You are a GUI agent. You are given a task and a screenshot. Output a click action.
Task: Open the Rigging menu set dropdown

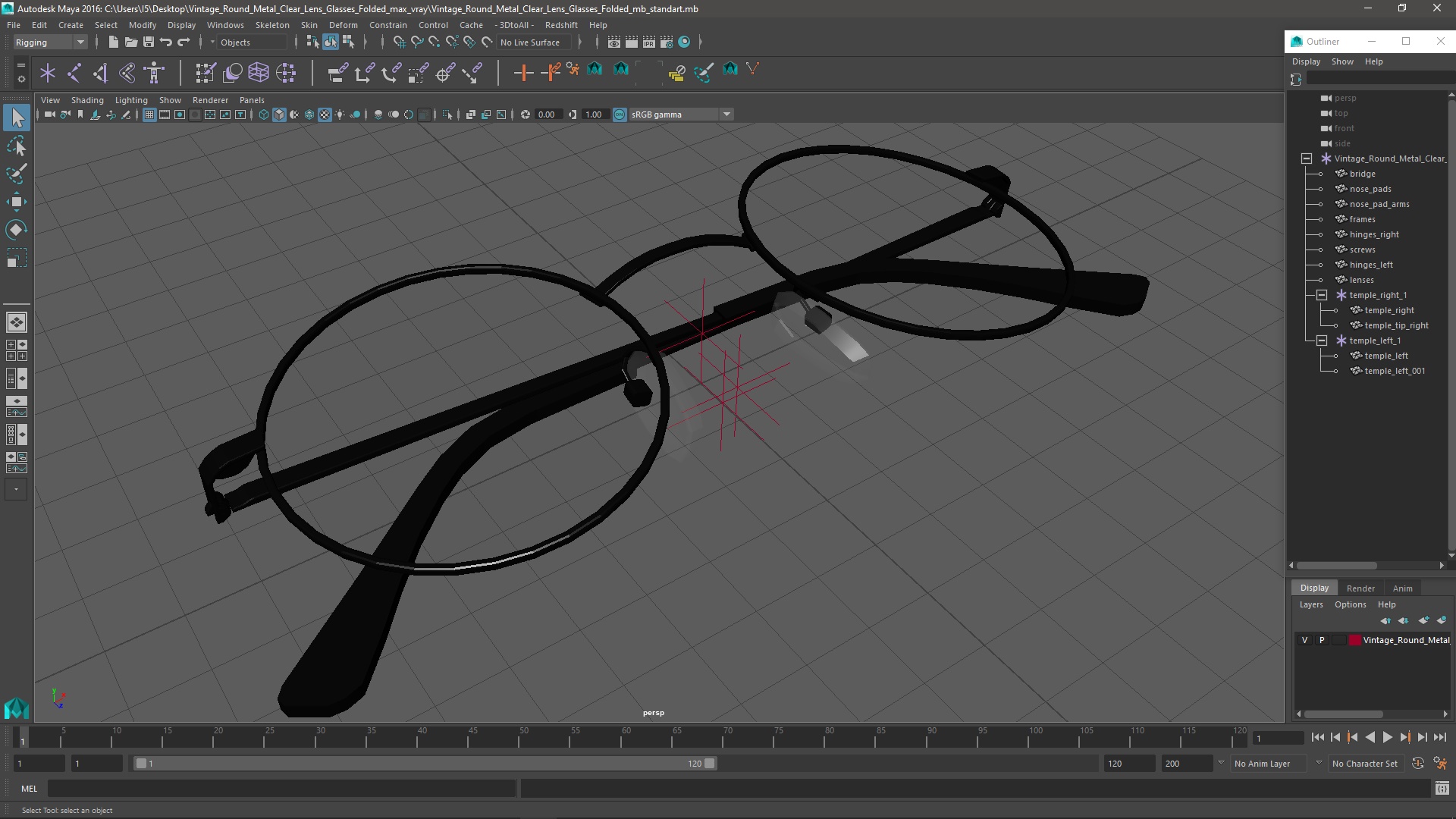[50, 42]
